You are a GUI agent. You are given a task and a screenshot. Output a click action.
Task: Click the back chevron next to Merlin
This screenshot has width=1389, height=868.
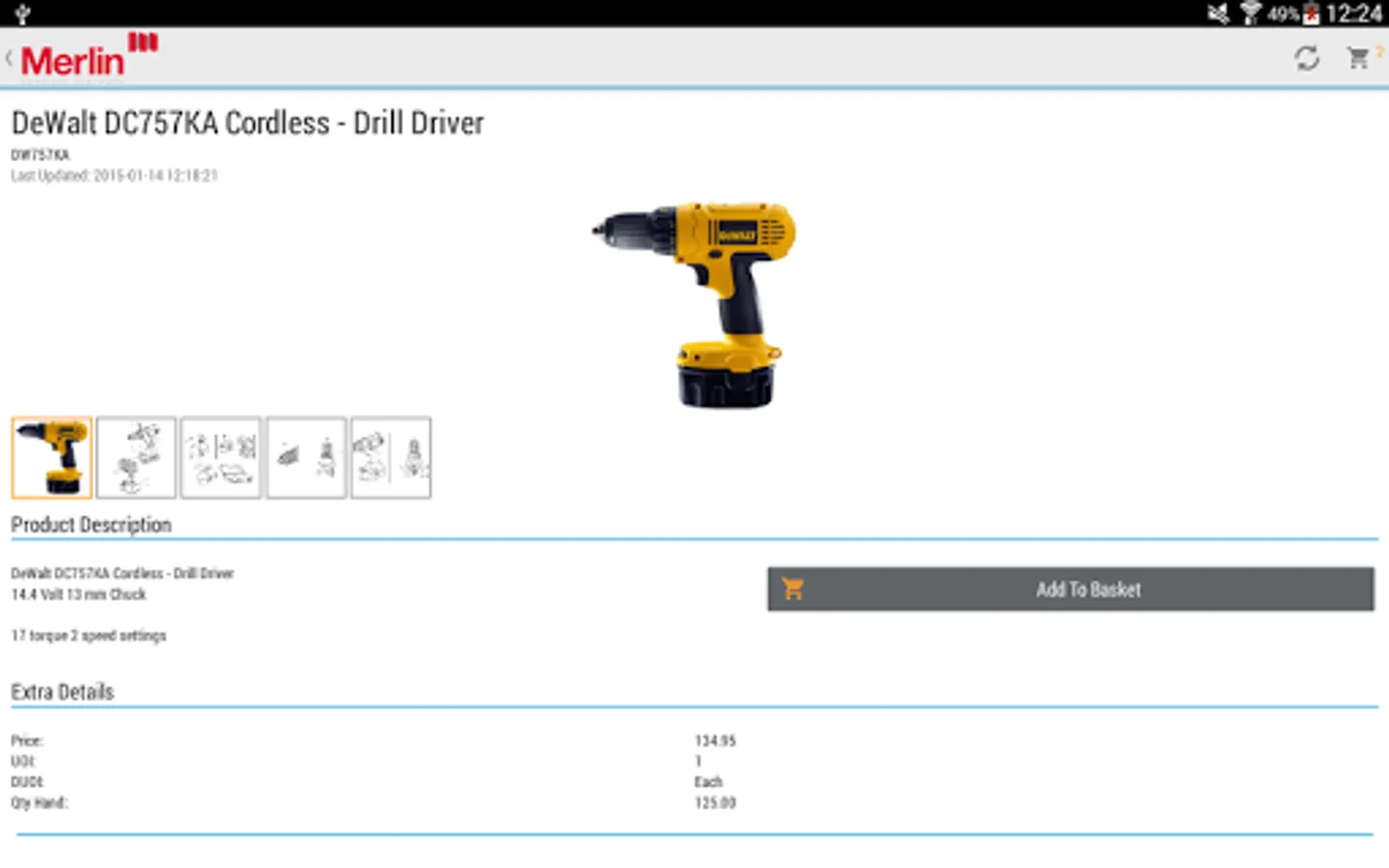pyautogui.click(x=8, y=56)
